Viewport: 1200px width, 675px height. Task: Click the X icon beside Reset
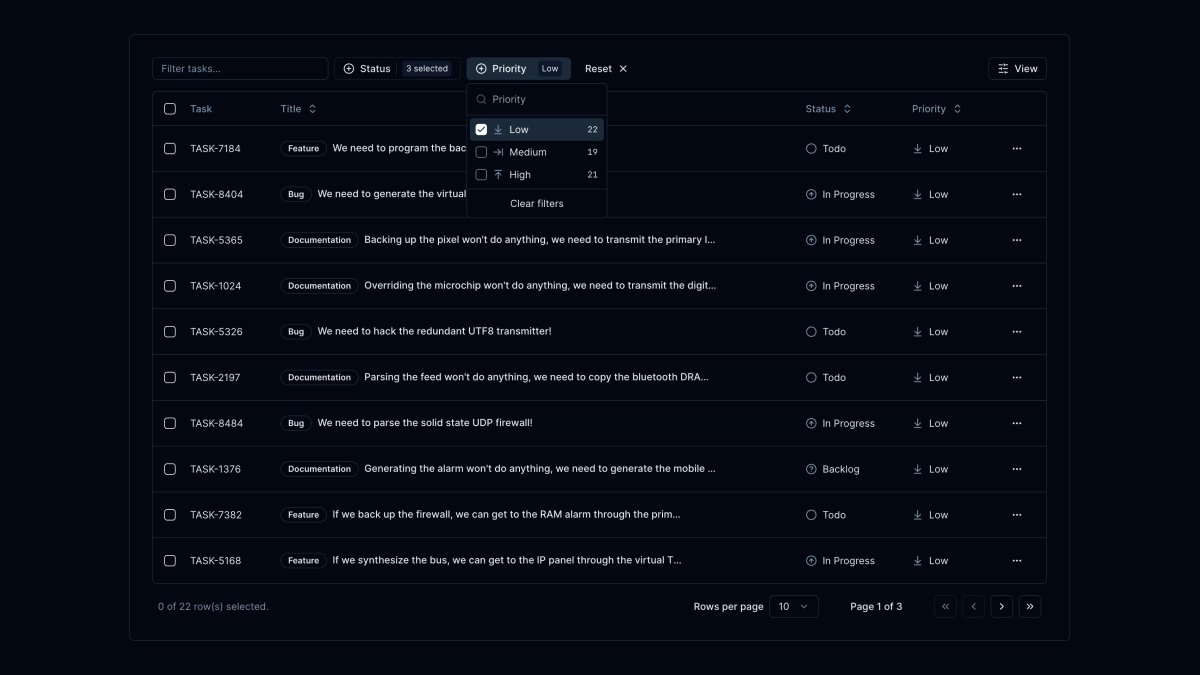pos(623,69)
